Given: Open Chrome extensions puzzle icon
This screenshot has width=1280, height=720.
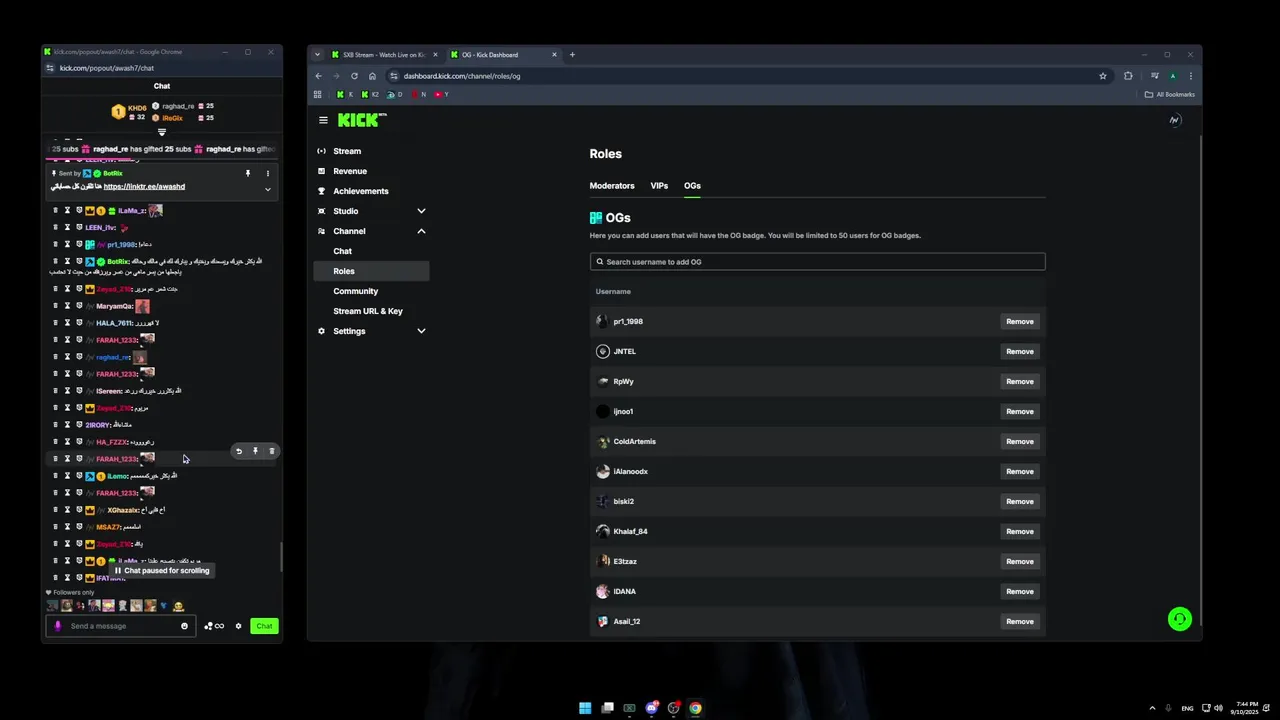Looking at the screenshot, I should 1128,76.
